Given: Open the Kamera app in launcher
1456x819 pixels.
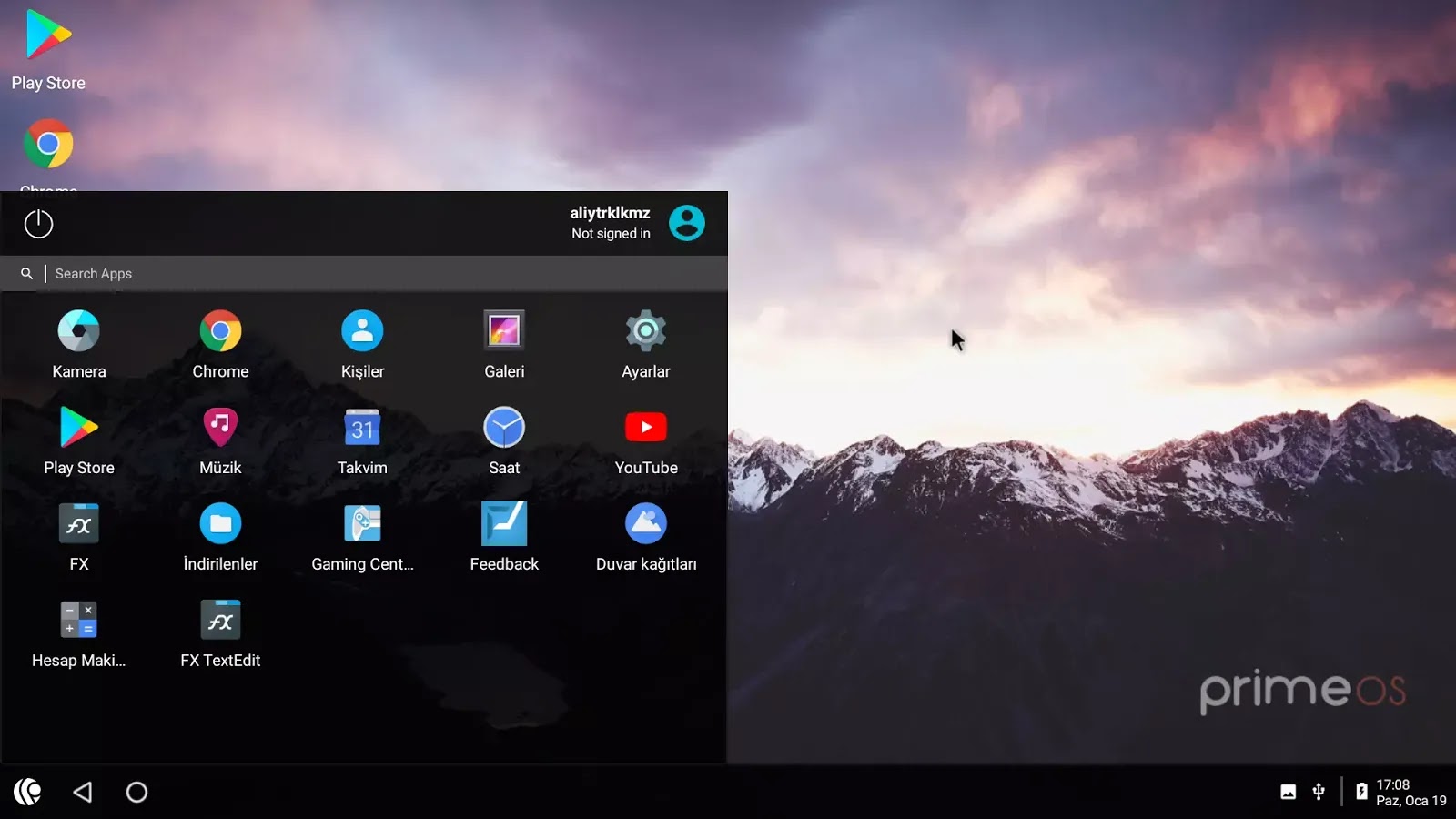Looking at the screenshot, I should 79,344.
